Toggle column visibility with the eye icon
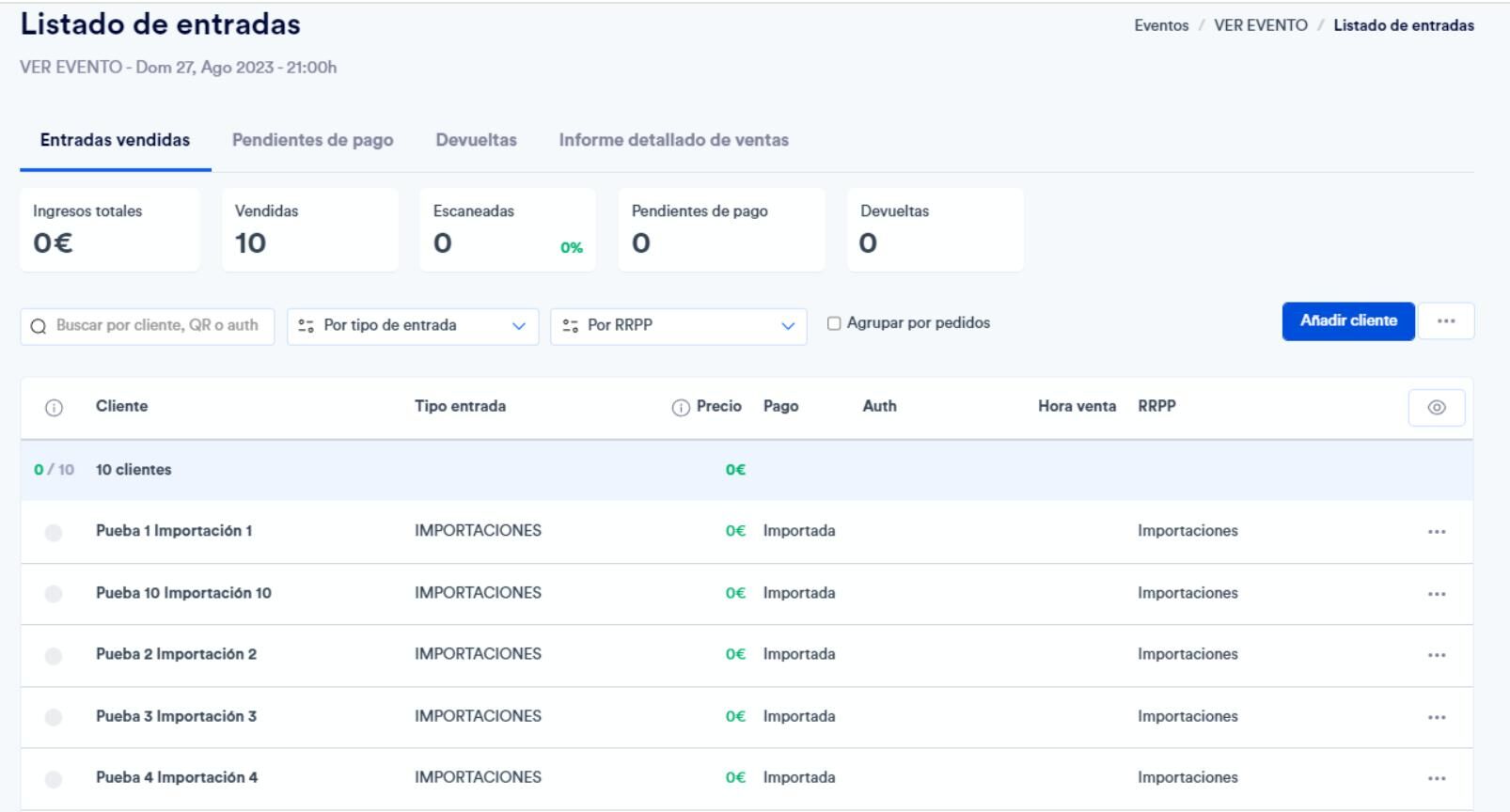The image size is (1510, 812). coord(1437,408)
